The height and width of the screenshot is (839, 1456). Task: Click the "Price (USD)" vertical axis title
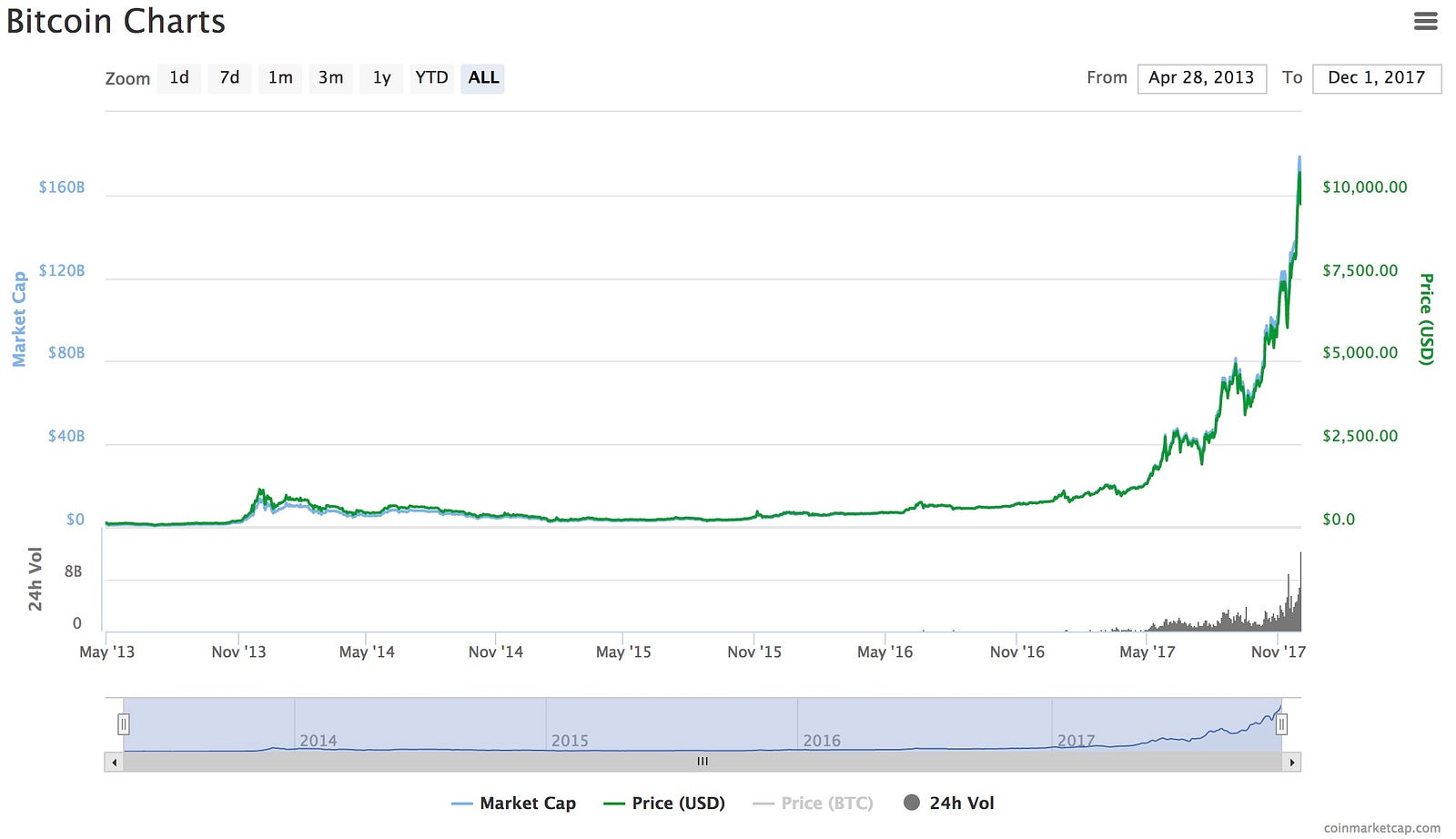coord(1427,319)
